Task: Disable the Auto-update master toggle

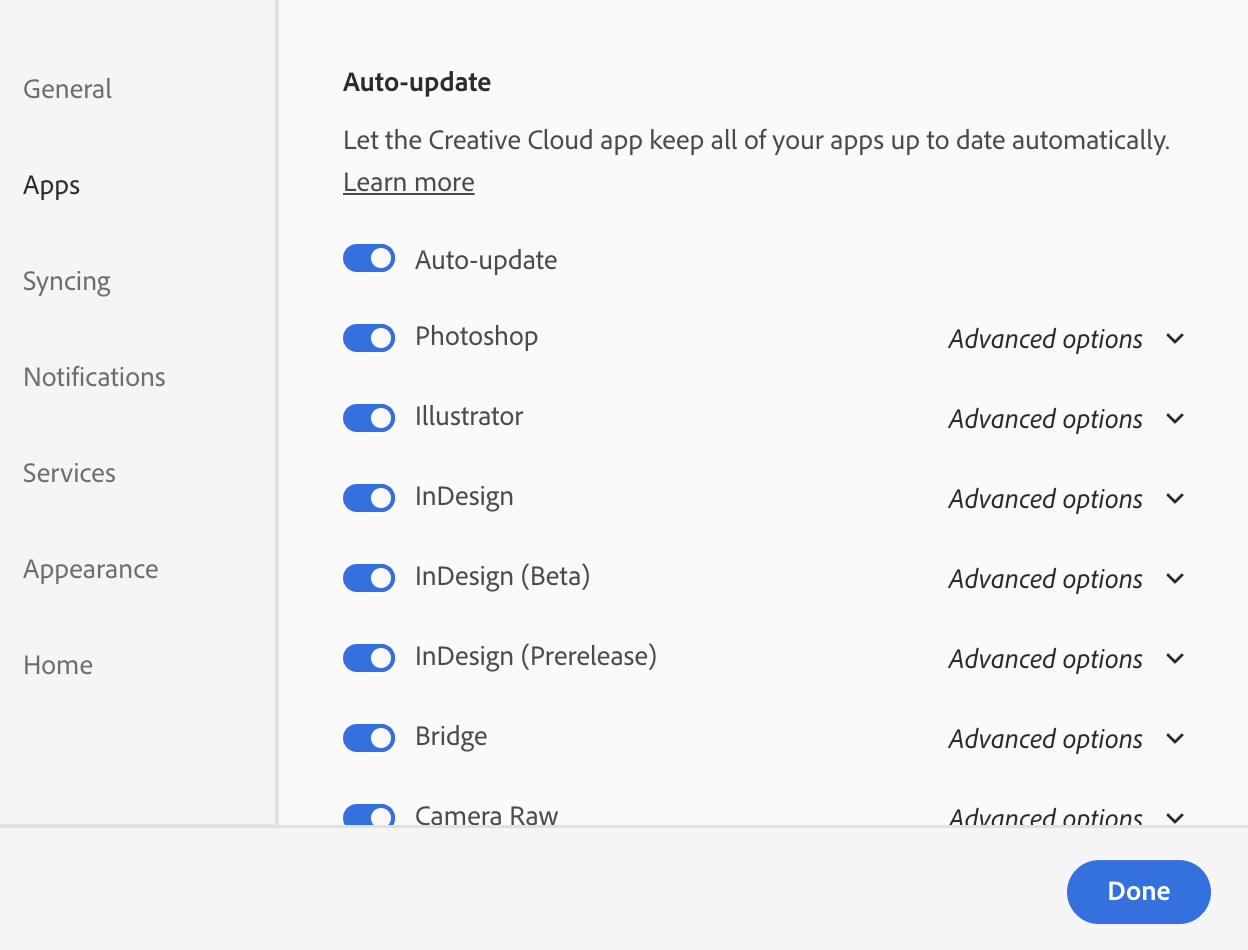Action: pos(369,258)
